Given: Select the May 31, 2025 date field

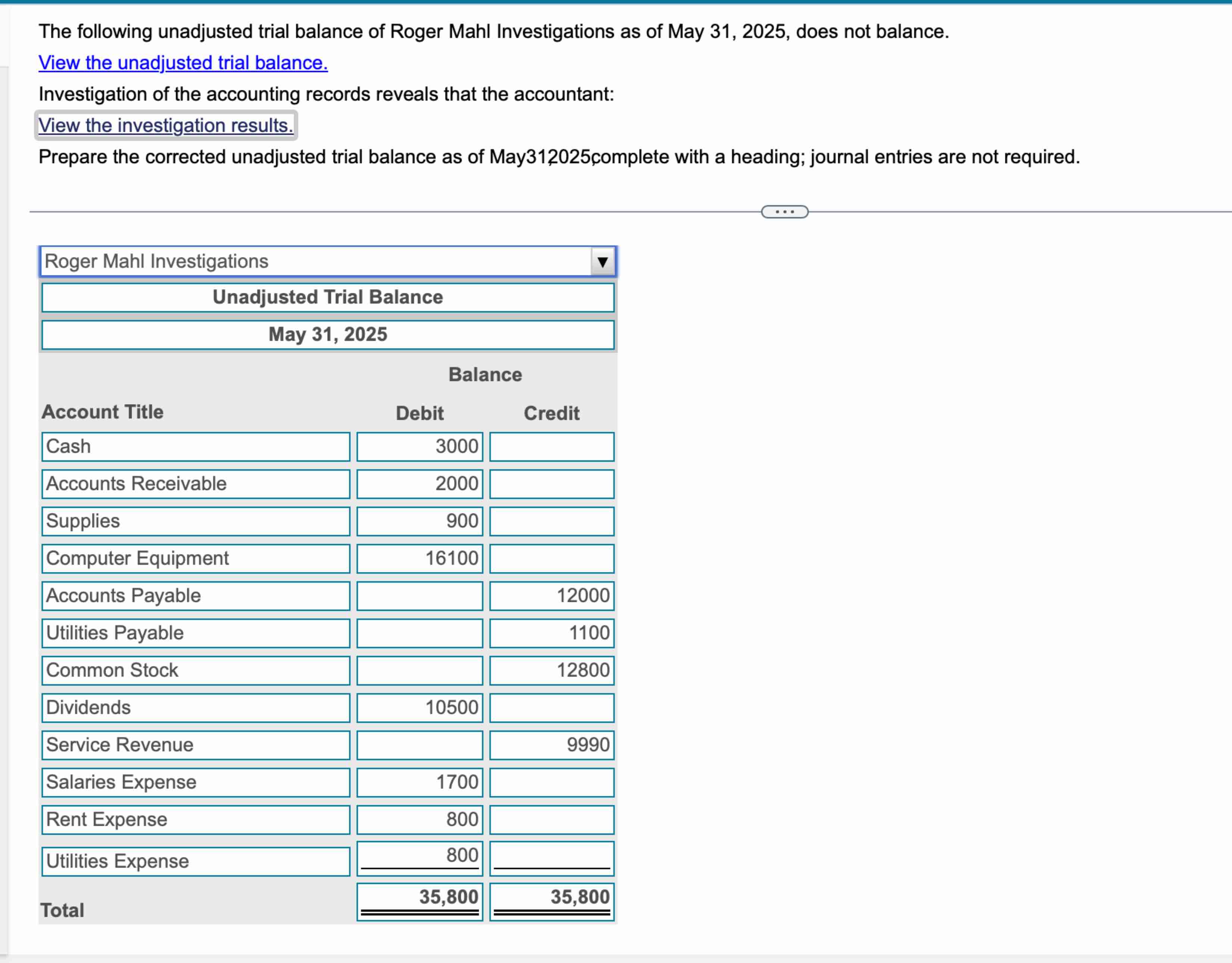Looking at the screenshot, I should [x=328, y=334].
